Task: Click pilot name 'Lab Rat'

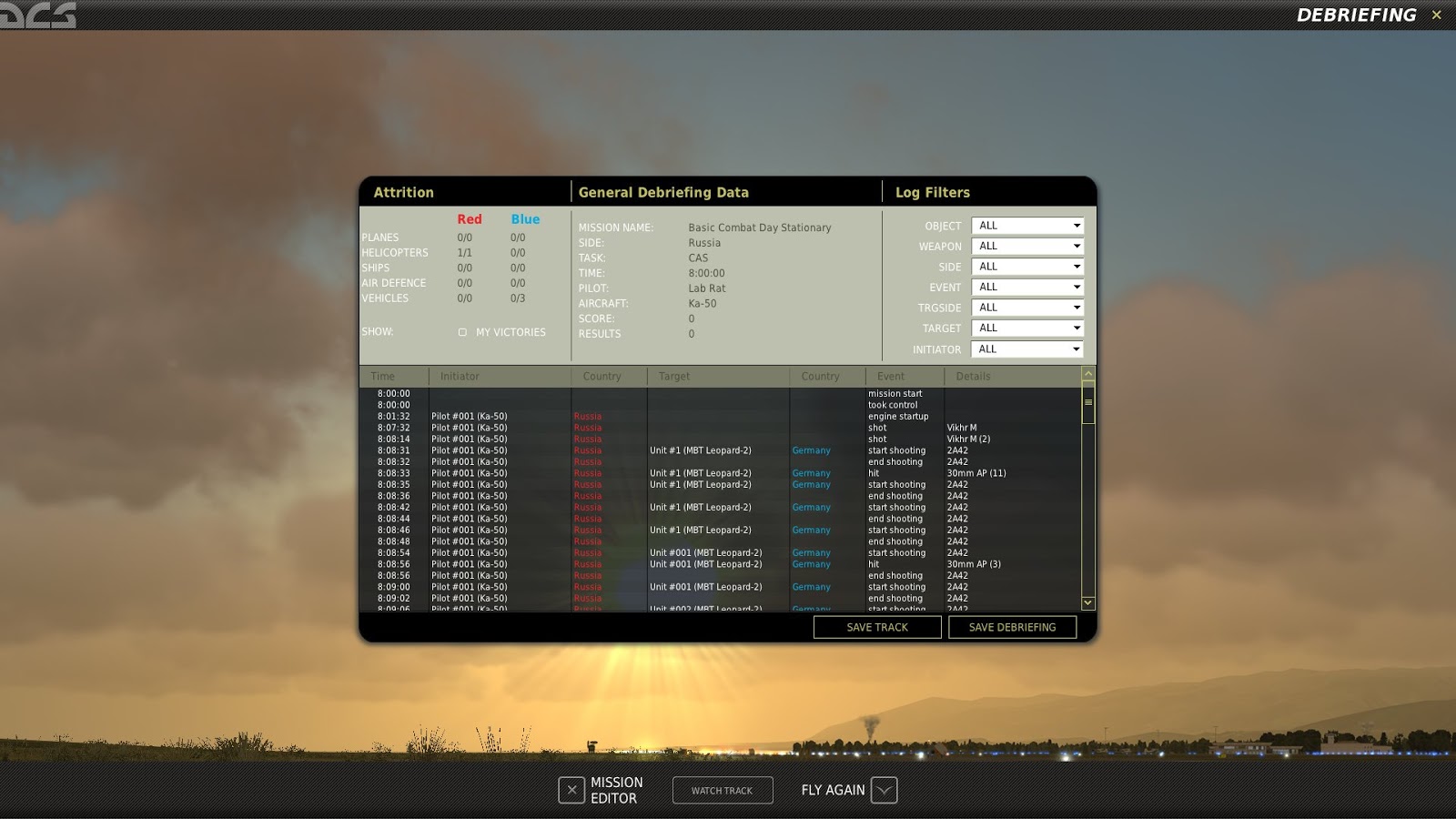Action: 707,288
